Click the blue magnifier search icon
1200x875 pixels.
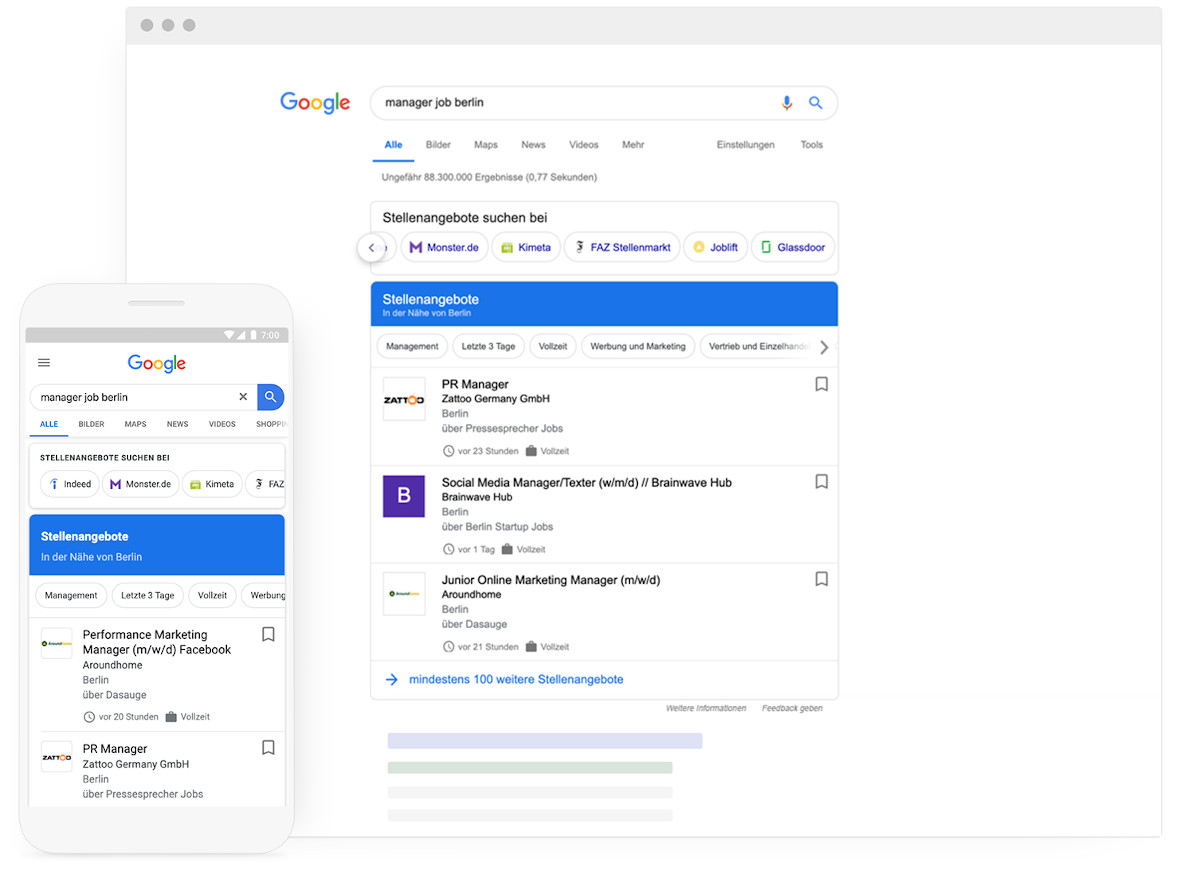(x=815, y=103)
